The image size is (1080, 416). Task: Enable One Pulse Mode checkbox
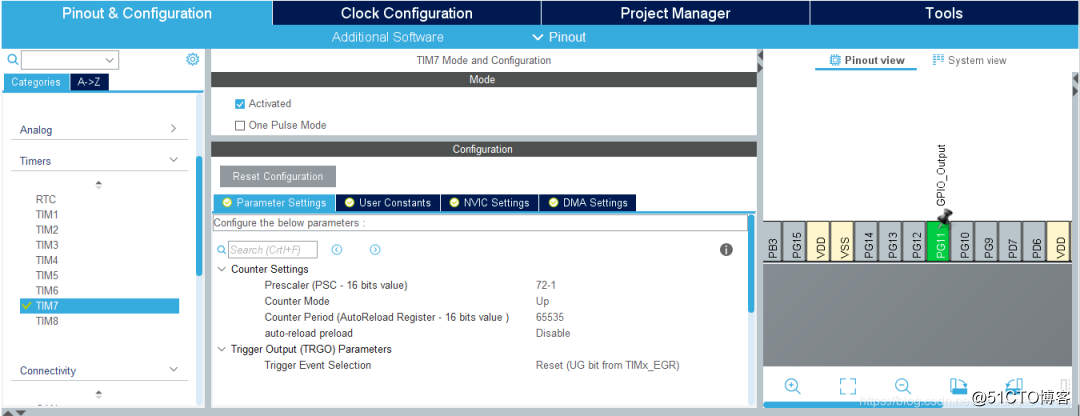pos(240,126)
